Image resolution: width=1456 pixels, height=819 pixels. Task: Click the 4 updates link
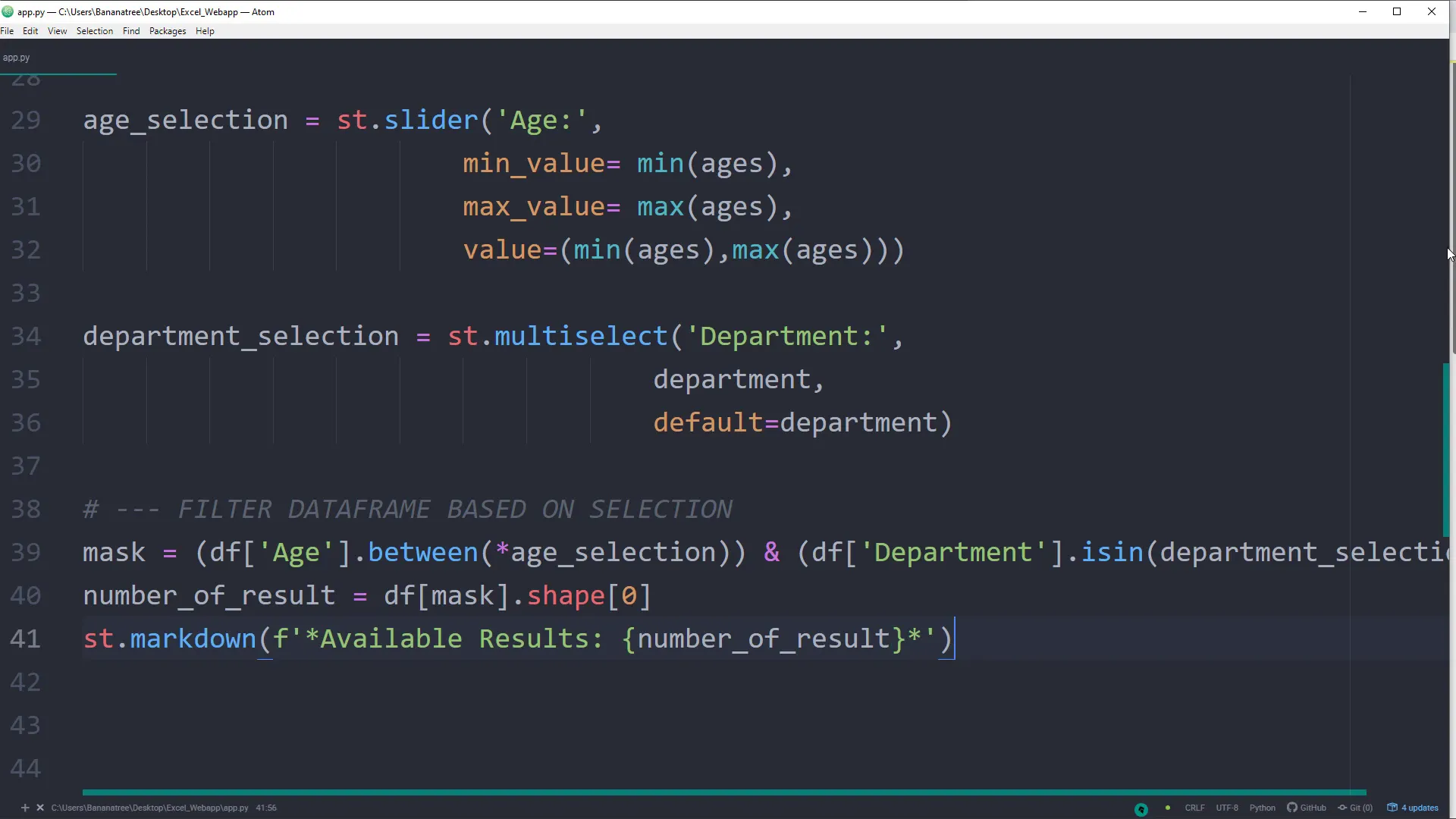(1419, 808)
